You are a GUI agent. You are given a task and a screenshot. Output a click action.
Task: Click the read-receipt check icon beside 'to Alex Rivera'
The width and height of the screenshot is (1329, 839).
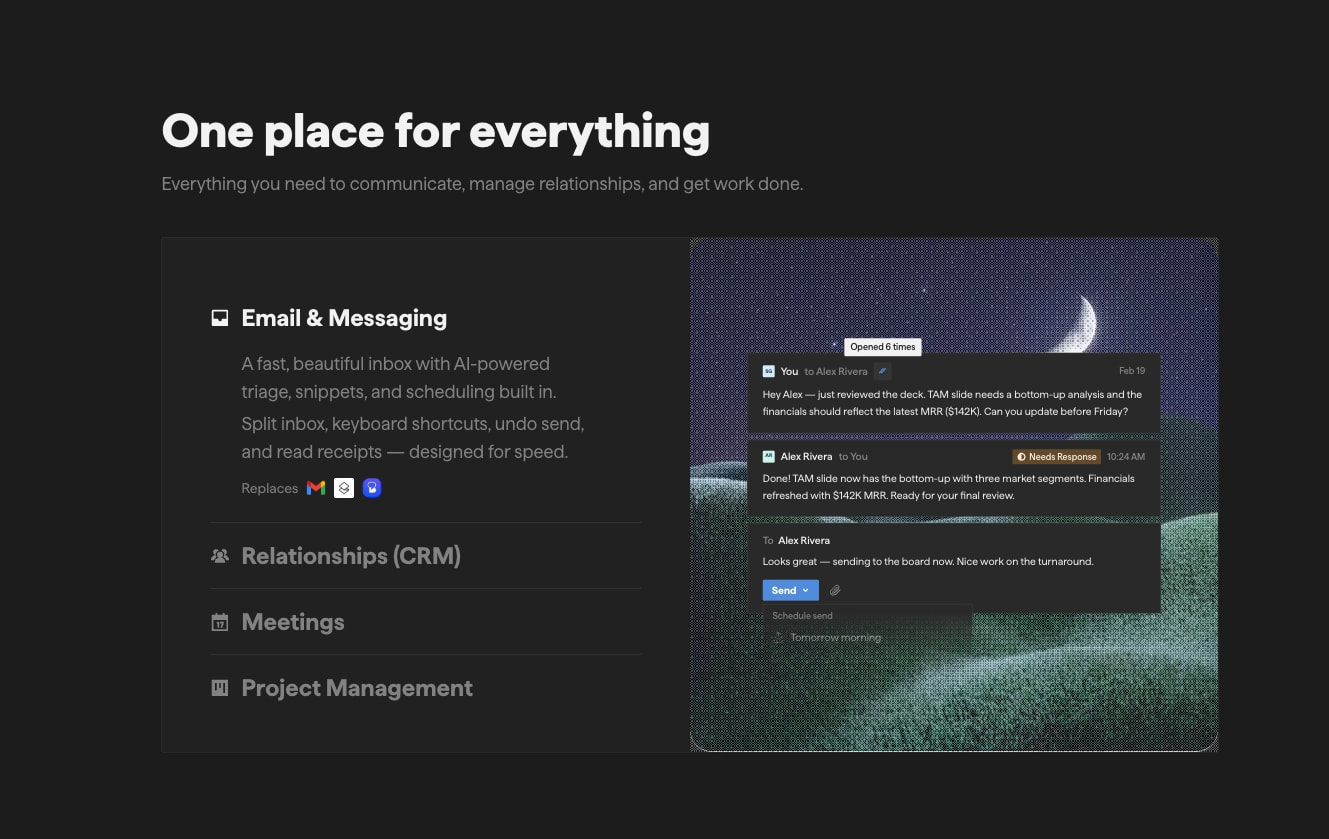882,371
